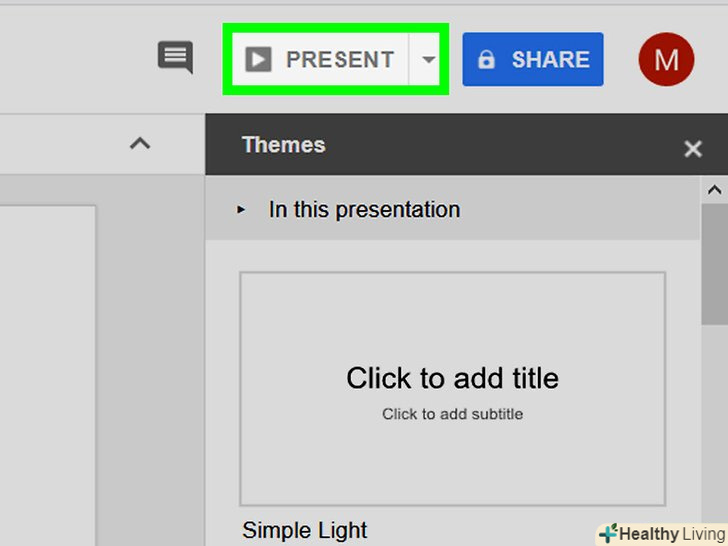This screenshot has width=728, height=546.
Task: Select the Simple Light theme thumbnail
Action: click(452, 388)
